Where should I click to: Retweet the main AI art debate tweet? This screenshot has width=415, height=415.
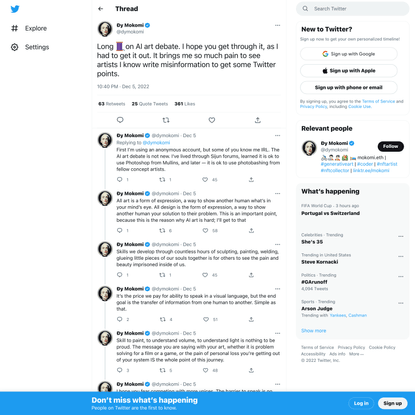[166, 120]
